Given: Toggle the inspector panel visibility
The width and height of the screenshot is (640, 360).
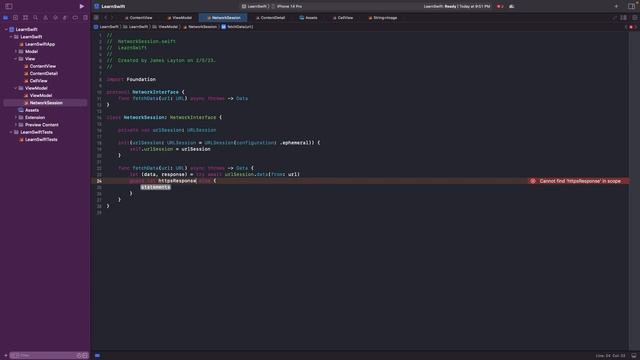Looking at the screenshot, I should click(631, 6).
